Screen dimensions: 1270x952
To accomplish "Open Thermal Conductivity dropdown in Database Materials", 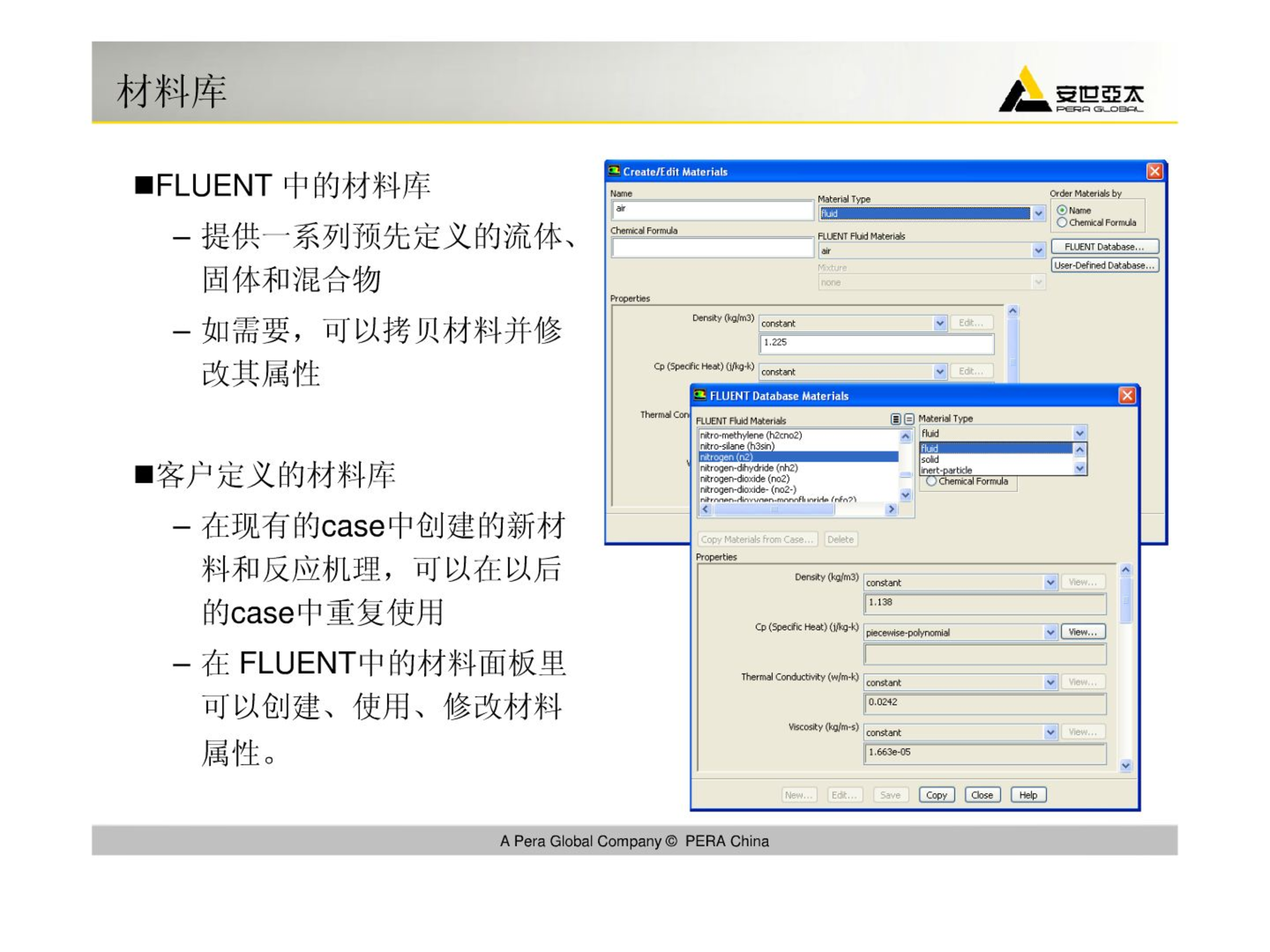I will [1050, 682].
